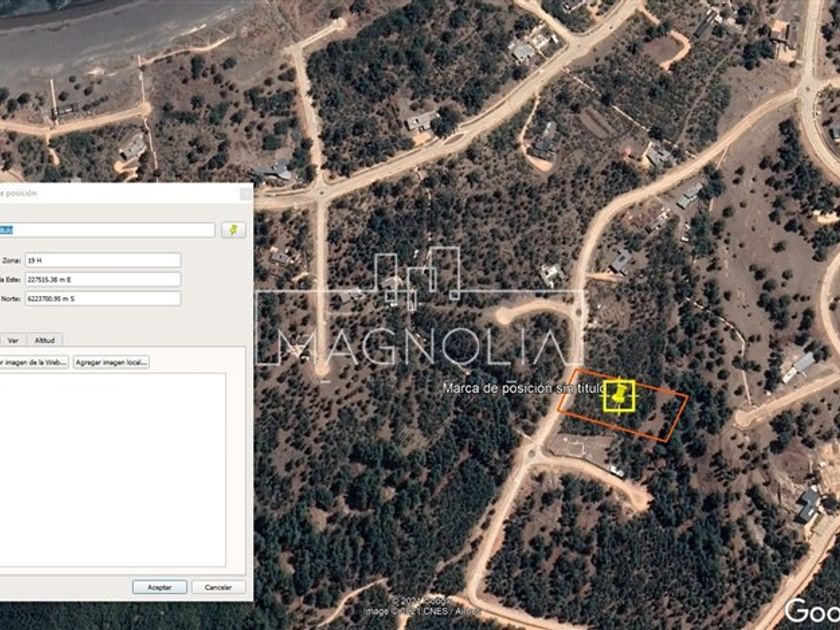Edit the Zona field showing 19 H

[x=103, y=260]
